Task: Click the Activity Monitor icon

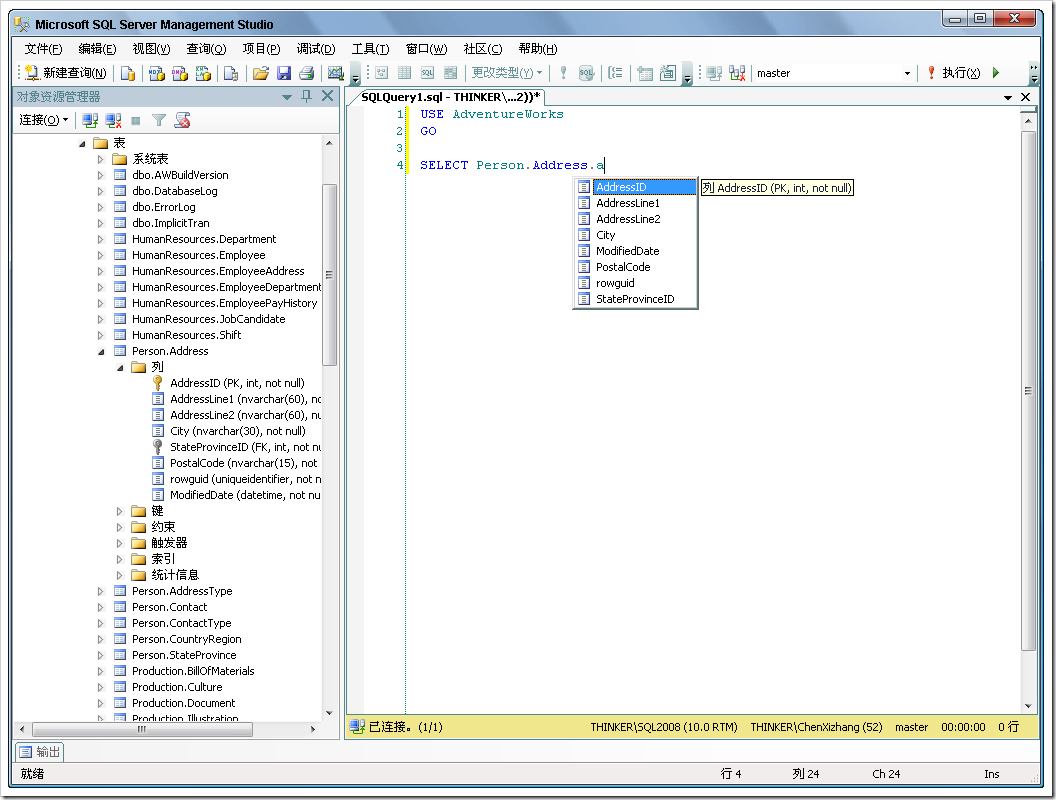Action: (x=335, y=73)
